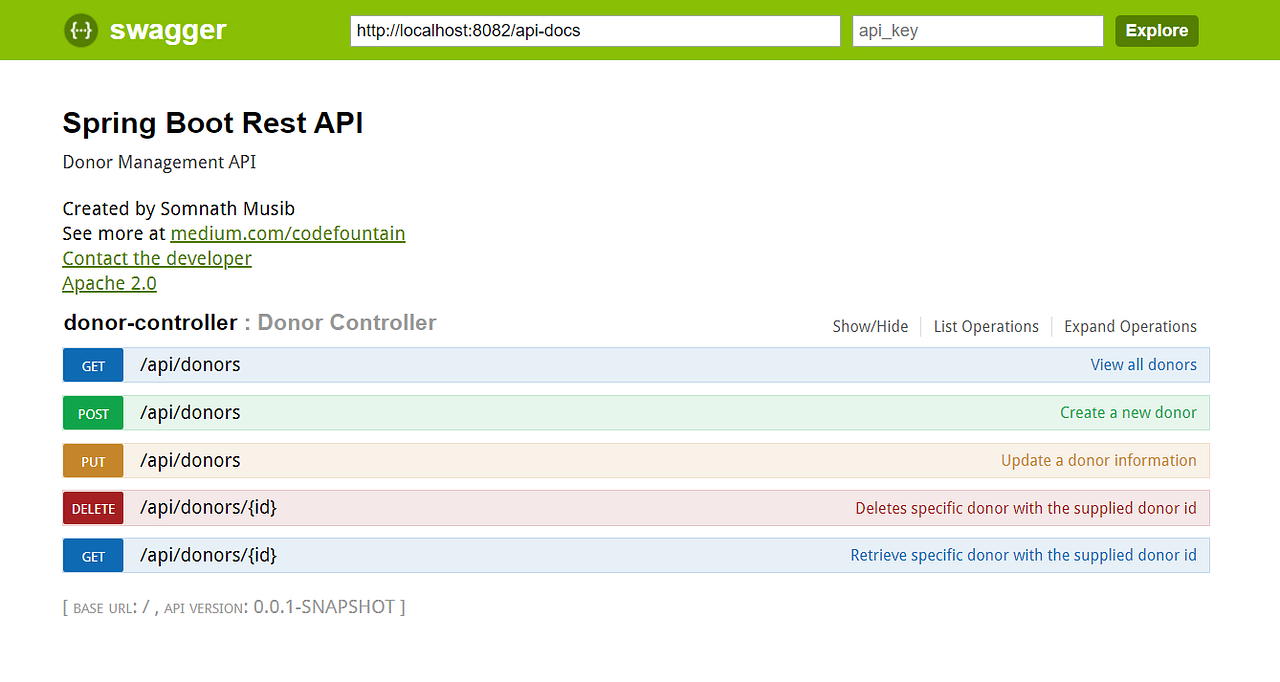Expand the Update a donor information operation
Image resolution: width=1280 pixels, height=682 pixels.
(1098, 460)
